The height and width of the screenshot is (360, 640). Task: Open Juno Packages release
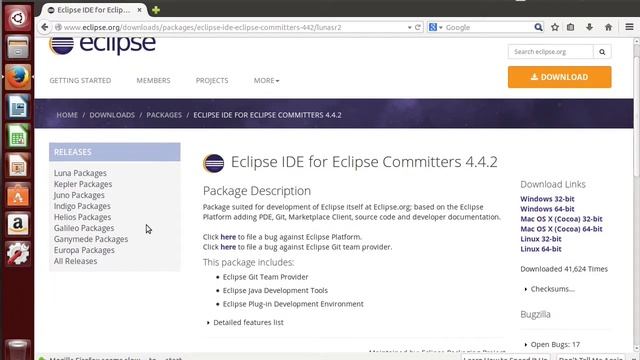[79, 195]
